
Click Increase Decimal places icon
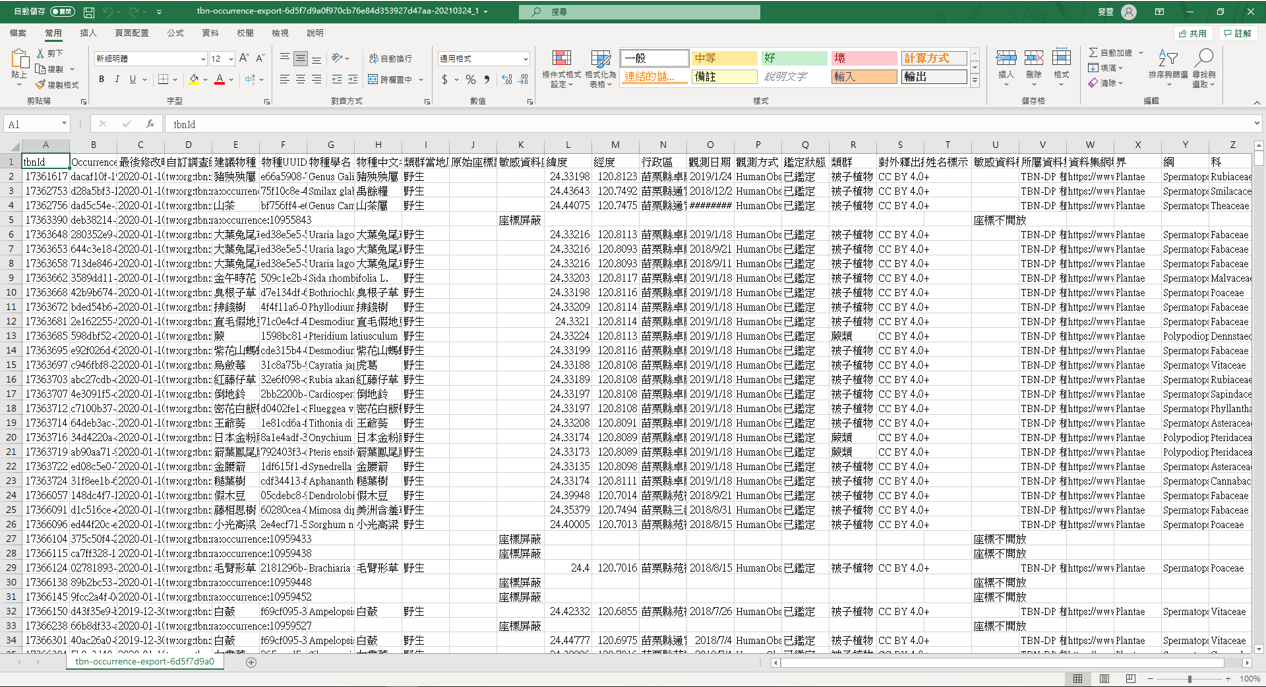(x=506, y=80)
